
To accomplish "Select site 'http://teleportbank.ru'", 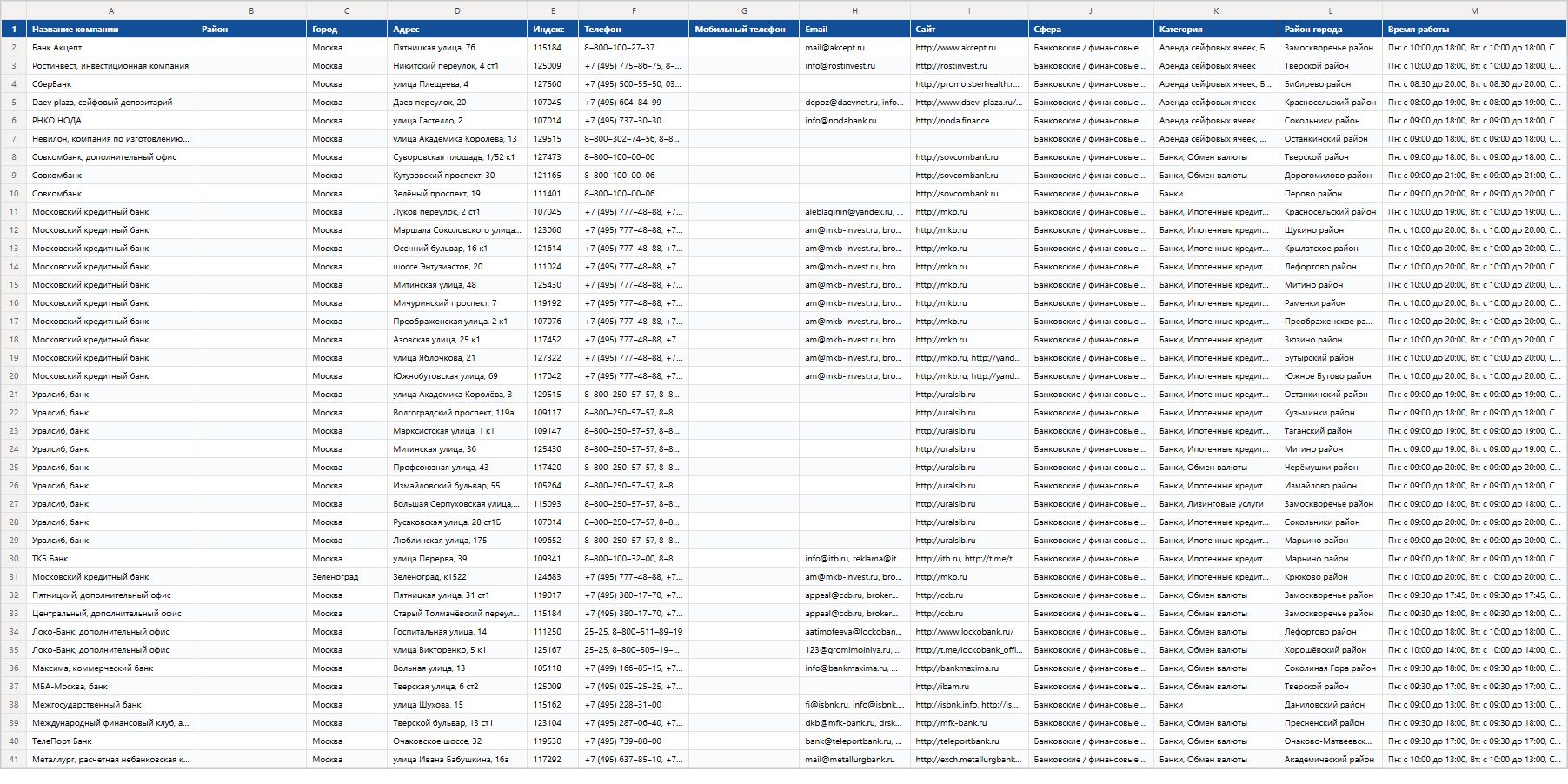I will pyautogui.click(x=969, y=741).
